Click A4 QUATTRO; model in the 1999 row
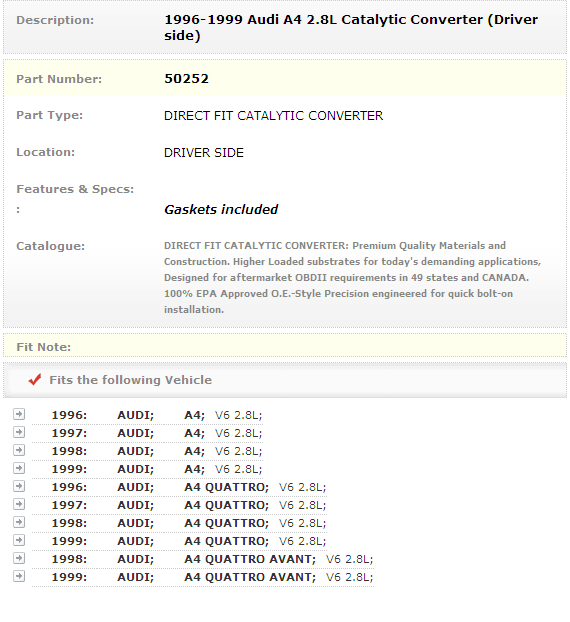 tap(226, 541)
